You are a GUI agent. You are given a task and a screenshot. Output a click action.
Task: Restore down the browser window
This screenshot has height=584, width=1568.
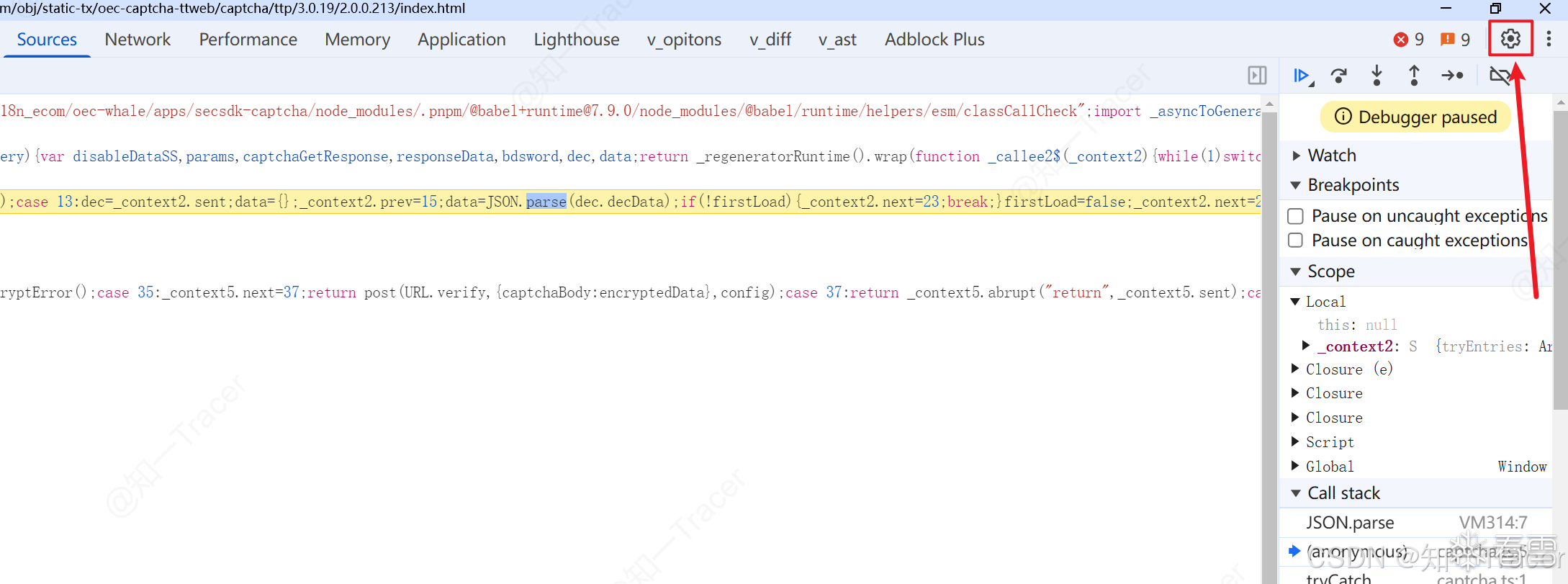[1496, 9]
